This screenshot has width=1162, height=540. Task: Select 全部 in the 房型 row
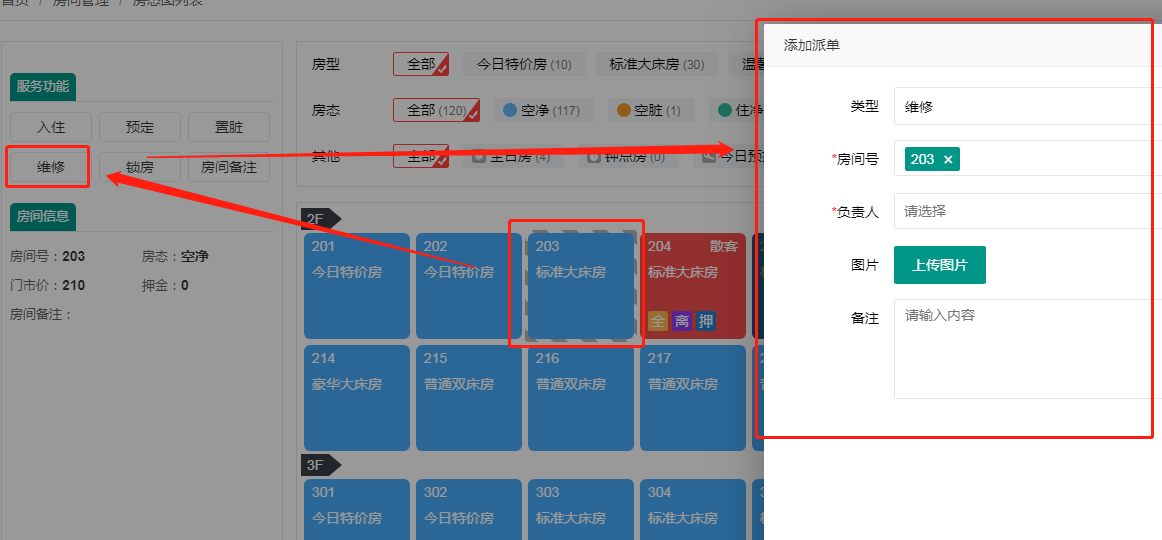(421, 64)
